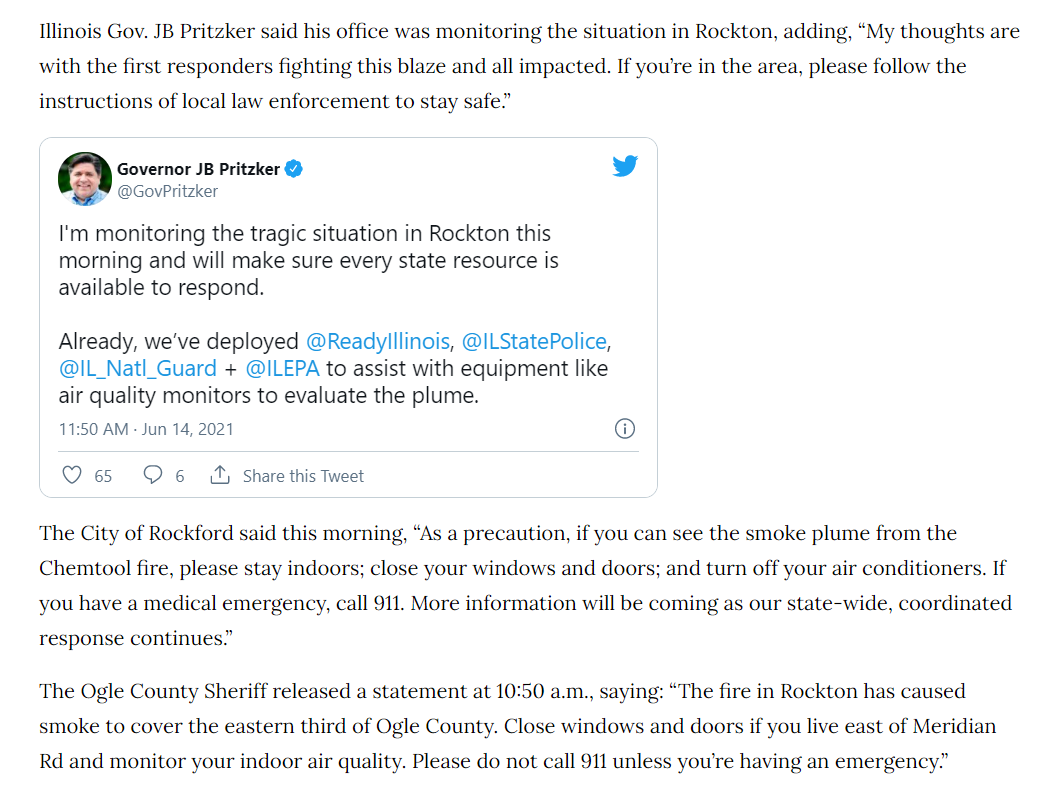Click the Ogle County Sheriff paragraph
Screen dimensions: 1037x785
coord(517,726)
